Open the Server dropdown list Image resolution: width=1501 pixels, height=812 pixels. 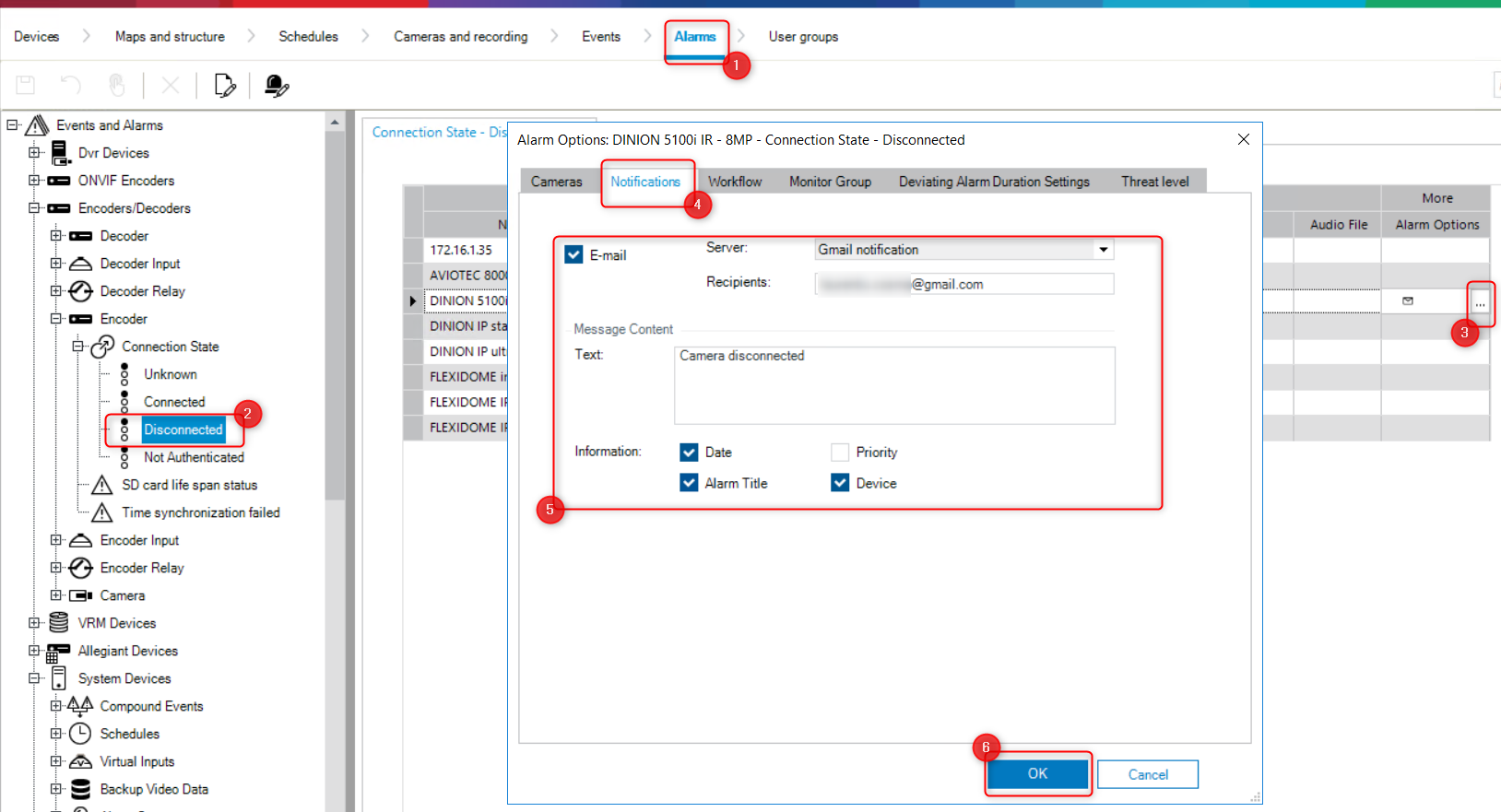pyautogui.click(x=1103, y=250)
